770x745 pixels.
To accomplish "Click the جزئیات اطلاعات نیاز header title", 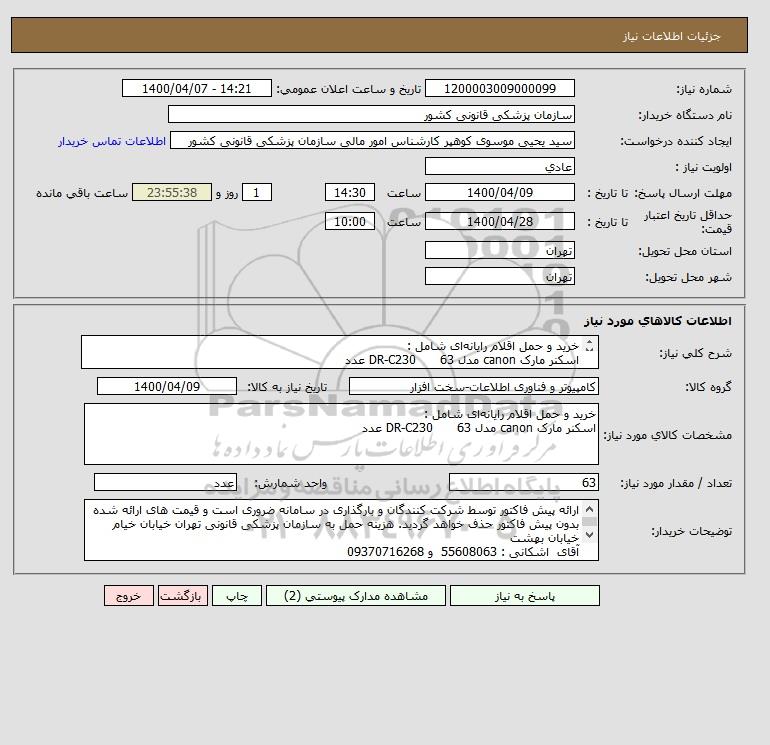I will coord(671,36).
